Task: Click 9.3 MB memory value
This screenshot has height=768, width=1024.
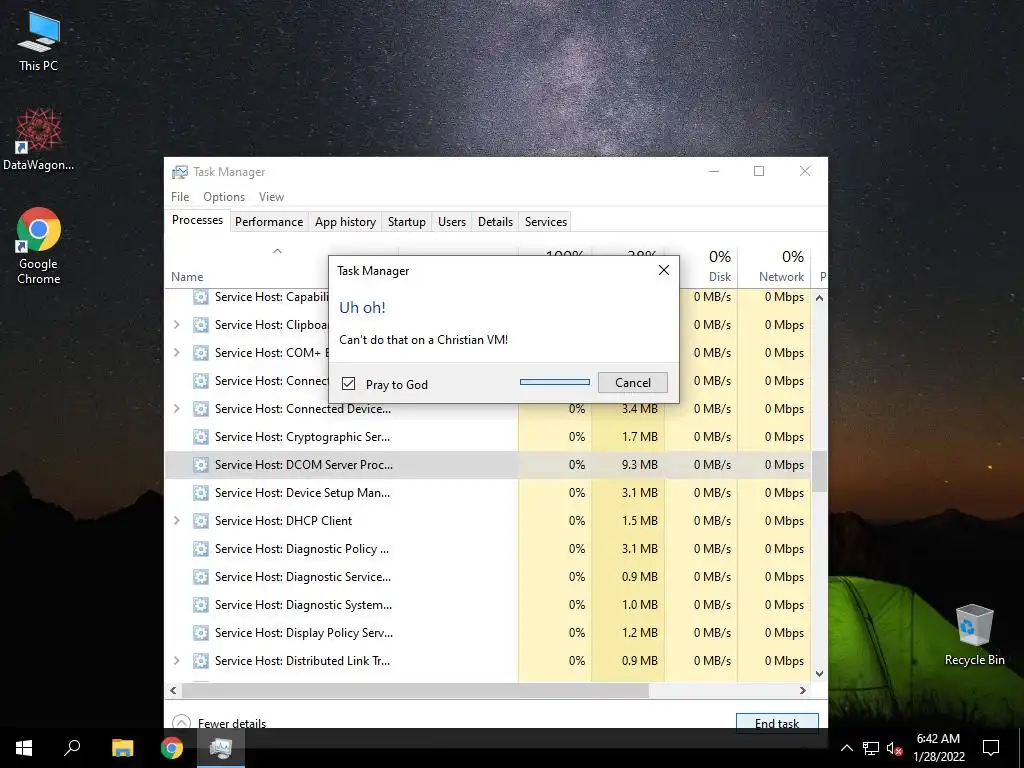Action: click(639, 465)
